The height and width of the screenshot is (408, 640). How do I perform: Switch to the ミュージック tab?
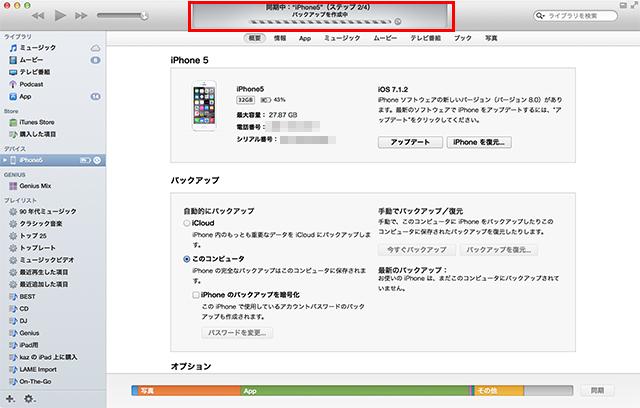pos(342,38)
